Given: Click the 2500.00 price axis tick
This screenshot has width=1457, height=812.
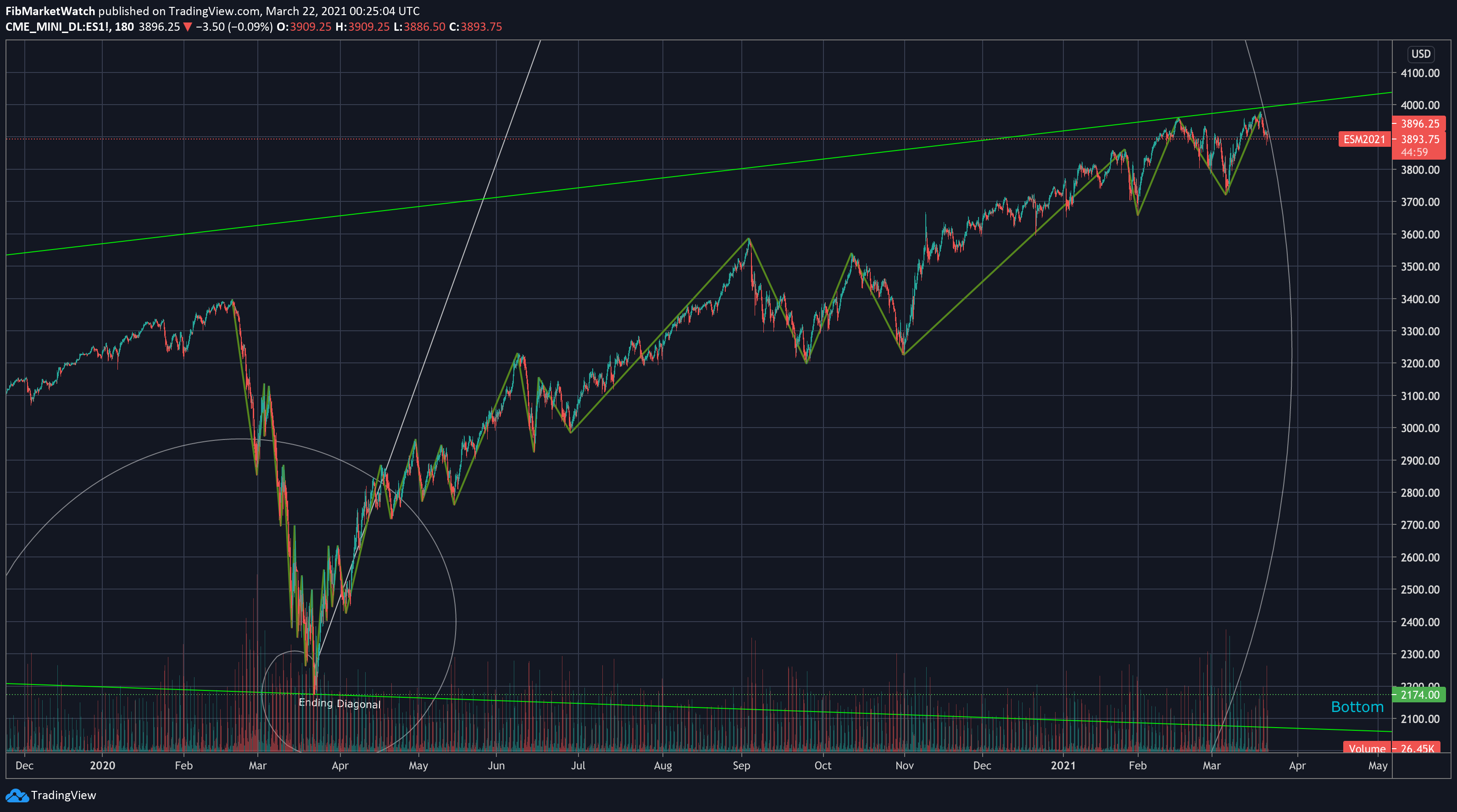Looking at the screenshot, I should pos(1420,589).
